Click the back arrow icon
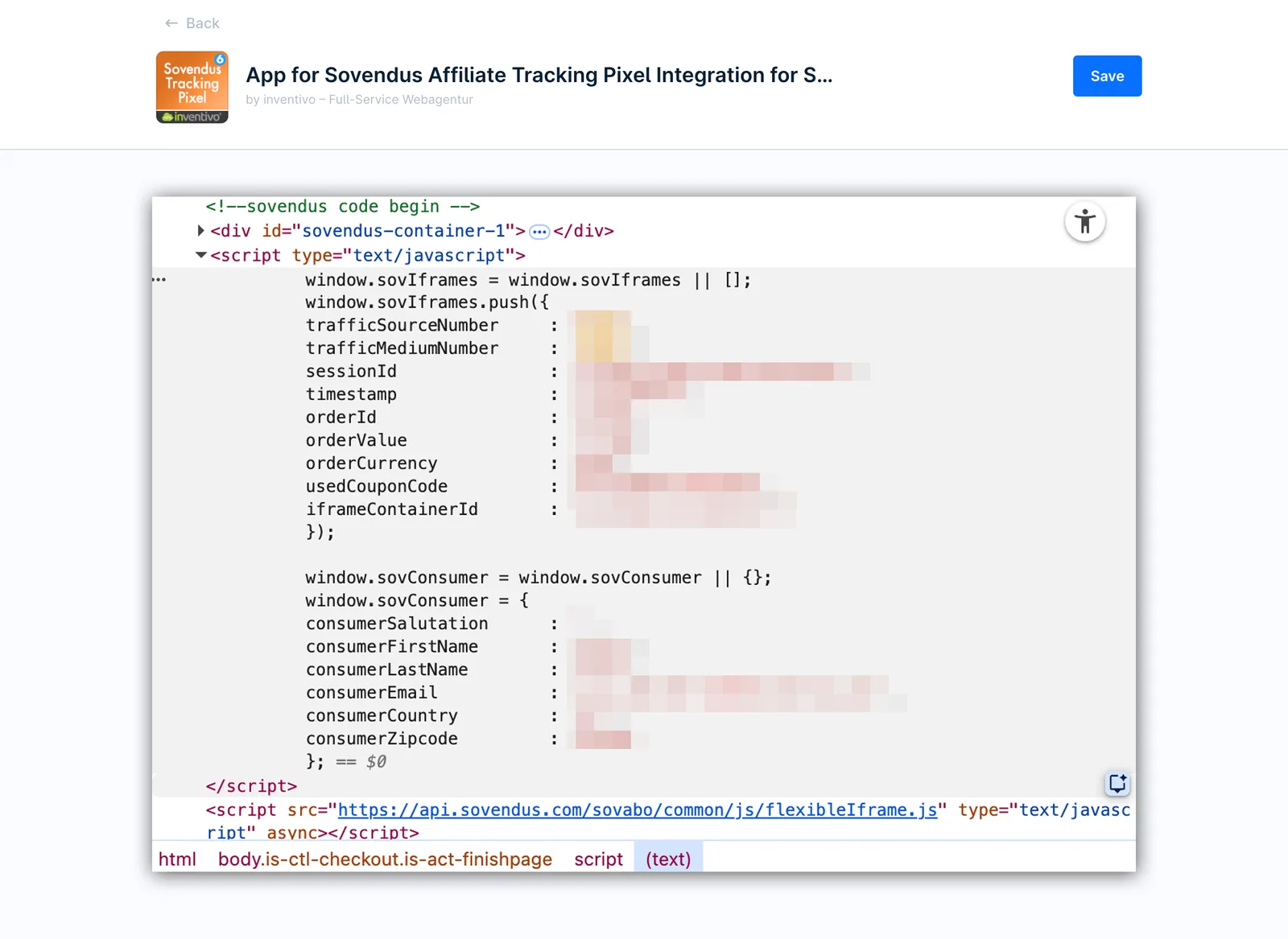 coord(171,23)
